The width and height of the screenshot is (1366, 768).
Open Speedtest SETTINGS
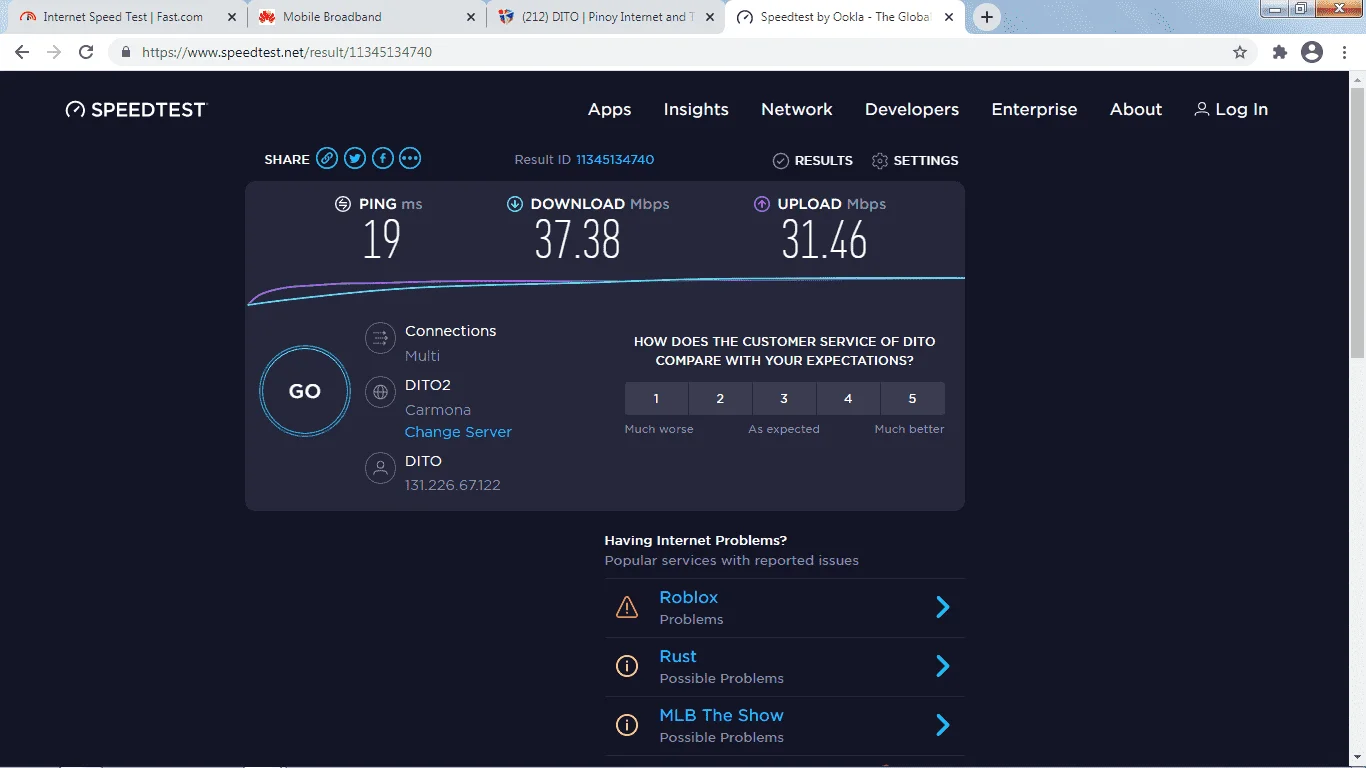pyautogui.click(x=915, y=160)
